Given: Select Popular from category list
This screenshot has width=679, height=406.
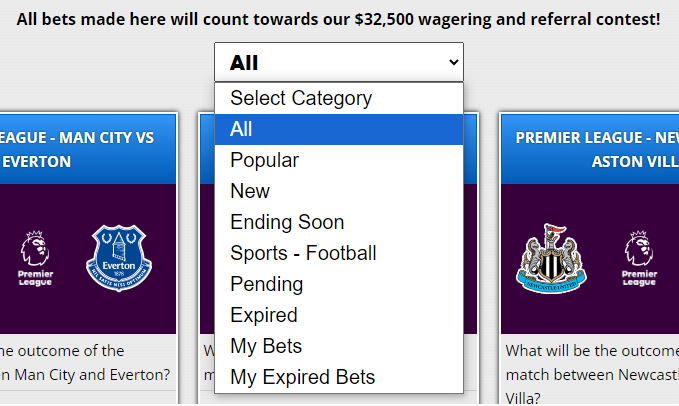Looking at the screenshot, I should click(339, 160).
